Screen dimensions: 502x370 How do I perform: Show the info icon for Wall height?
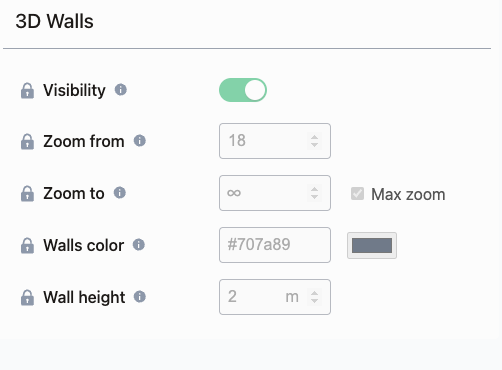click(140, 296)
